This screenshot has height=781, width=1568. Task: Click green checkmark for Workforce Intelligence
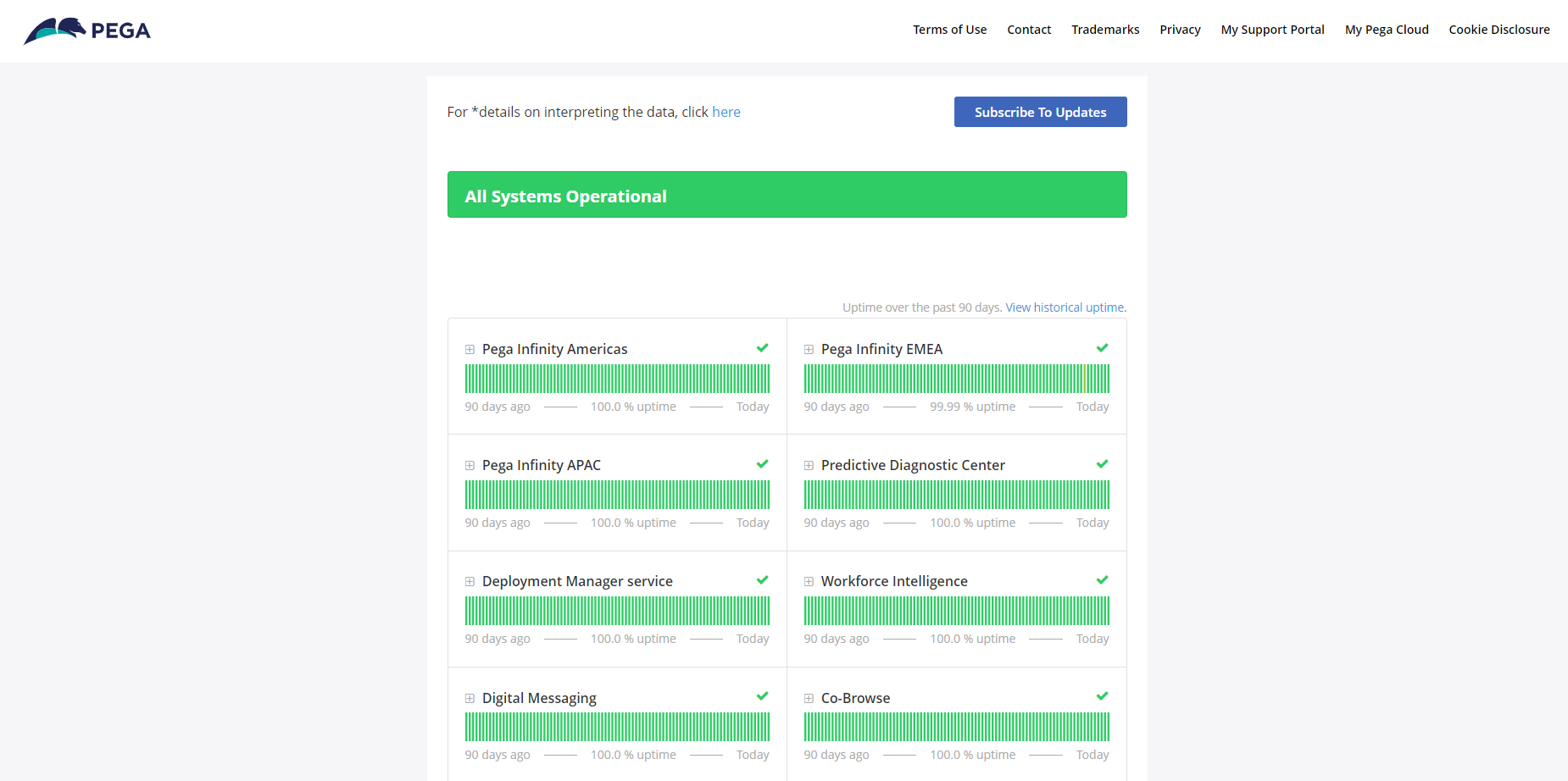[x=1103, y=580]
